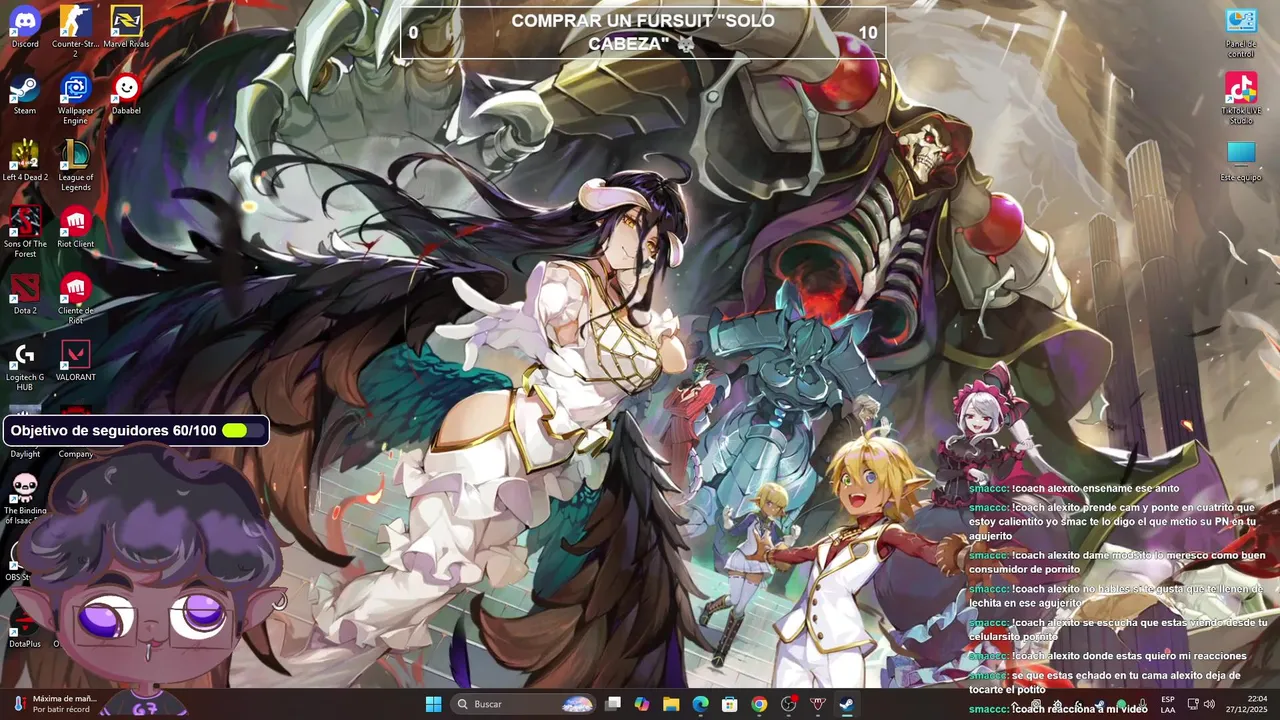The height and width of the screenshot is (720, 1280).
Task: Open Wallpaper Engine from the desktop
Action: pyautogui.click(x=75, y=99)
